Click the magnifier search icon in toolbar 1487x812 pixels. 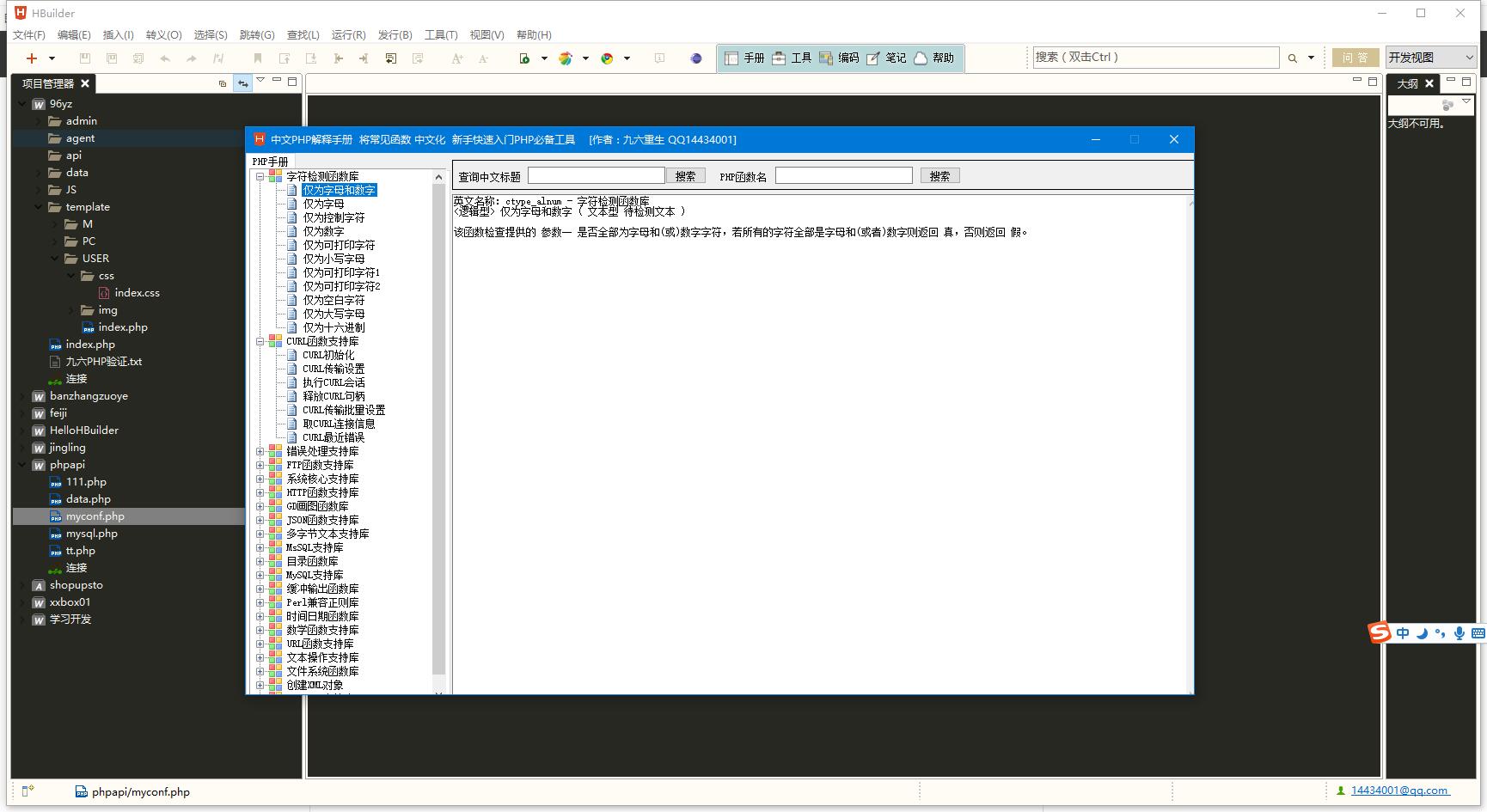[x=1292, y=58]
